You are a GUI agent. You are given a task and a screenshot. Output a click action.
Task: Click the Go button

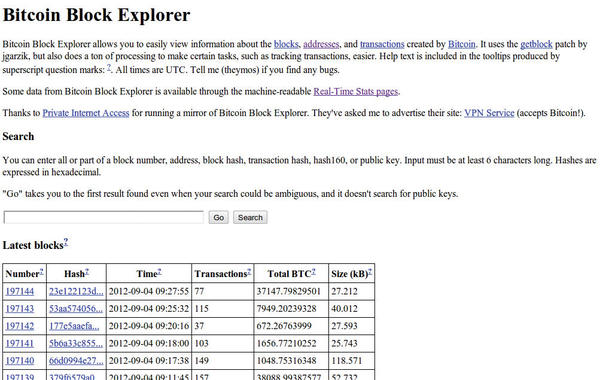[x=218, y=217]
